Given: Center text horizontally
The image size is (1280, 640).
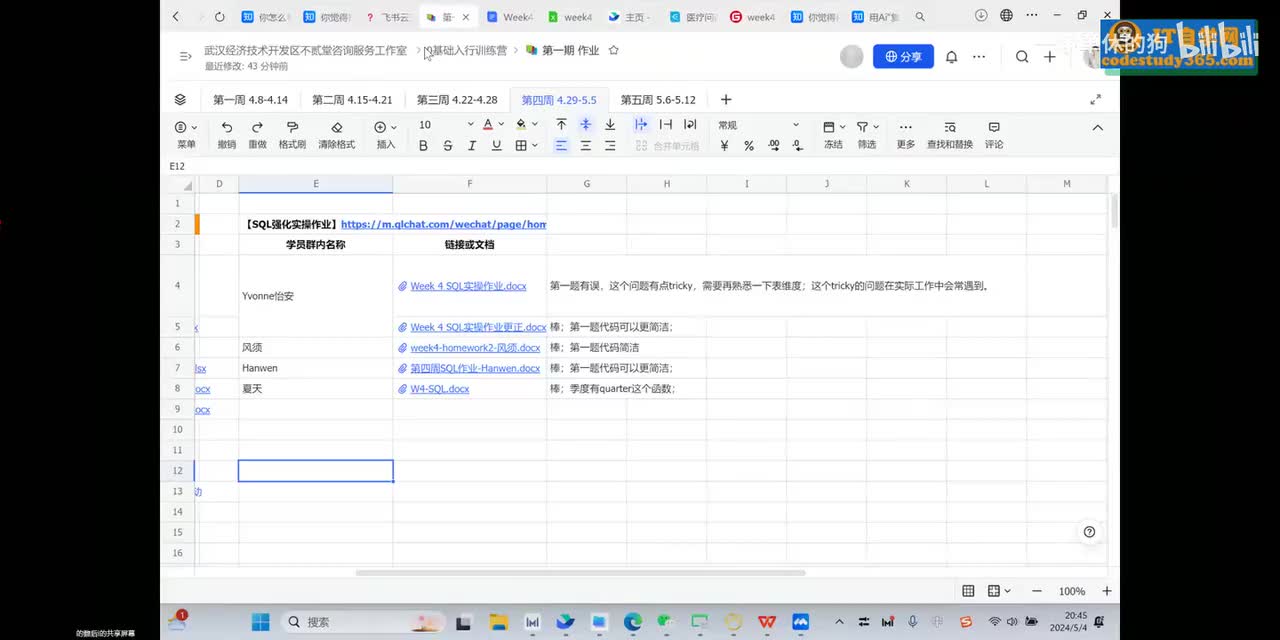Looking at the screenshot, I should pos(586,146).
